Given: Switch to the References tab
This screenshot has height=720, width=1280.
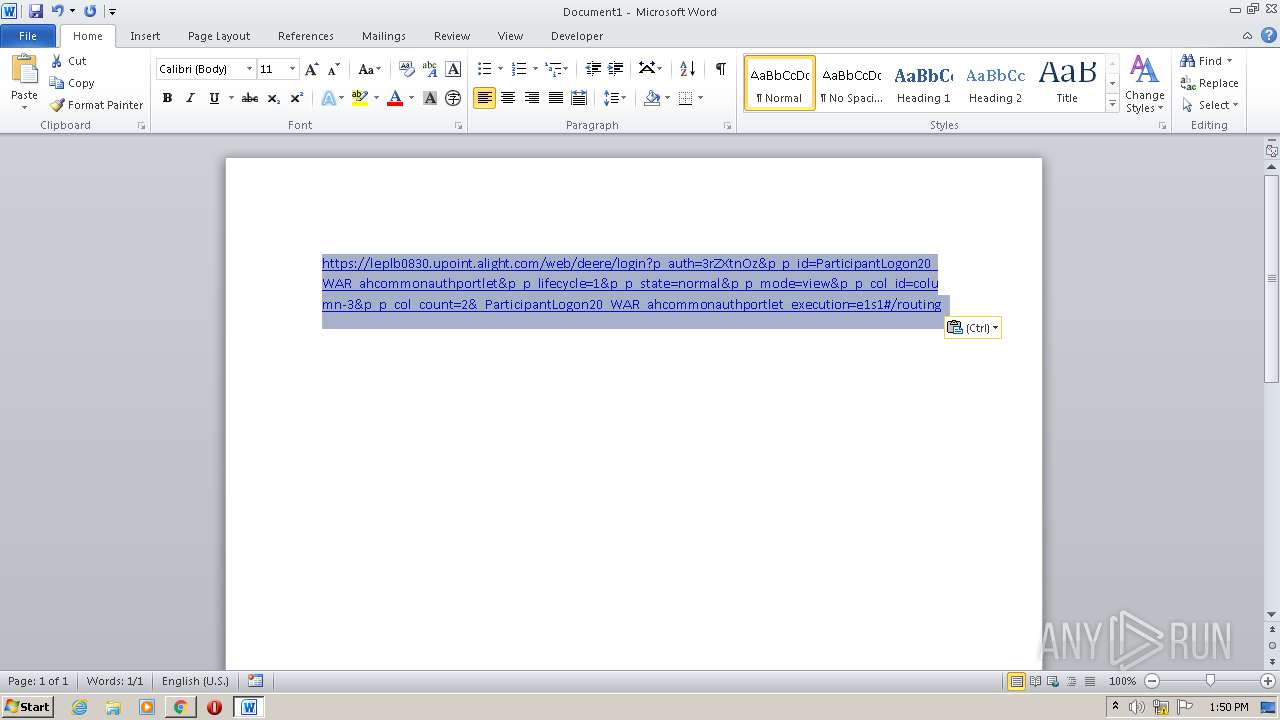Looking at the screenshot, I should pos(306,36).
